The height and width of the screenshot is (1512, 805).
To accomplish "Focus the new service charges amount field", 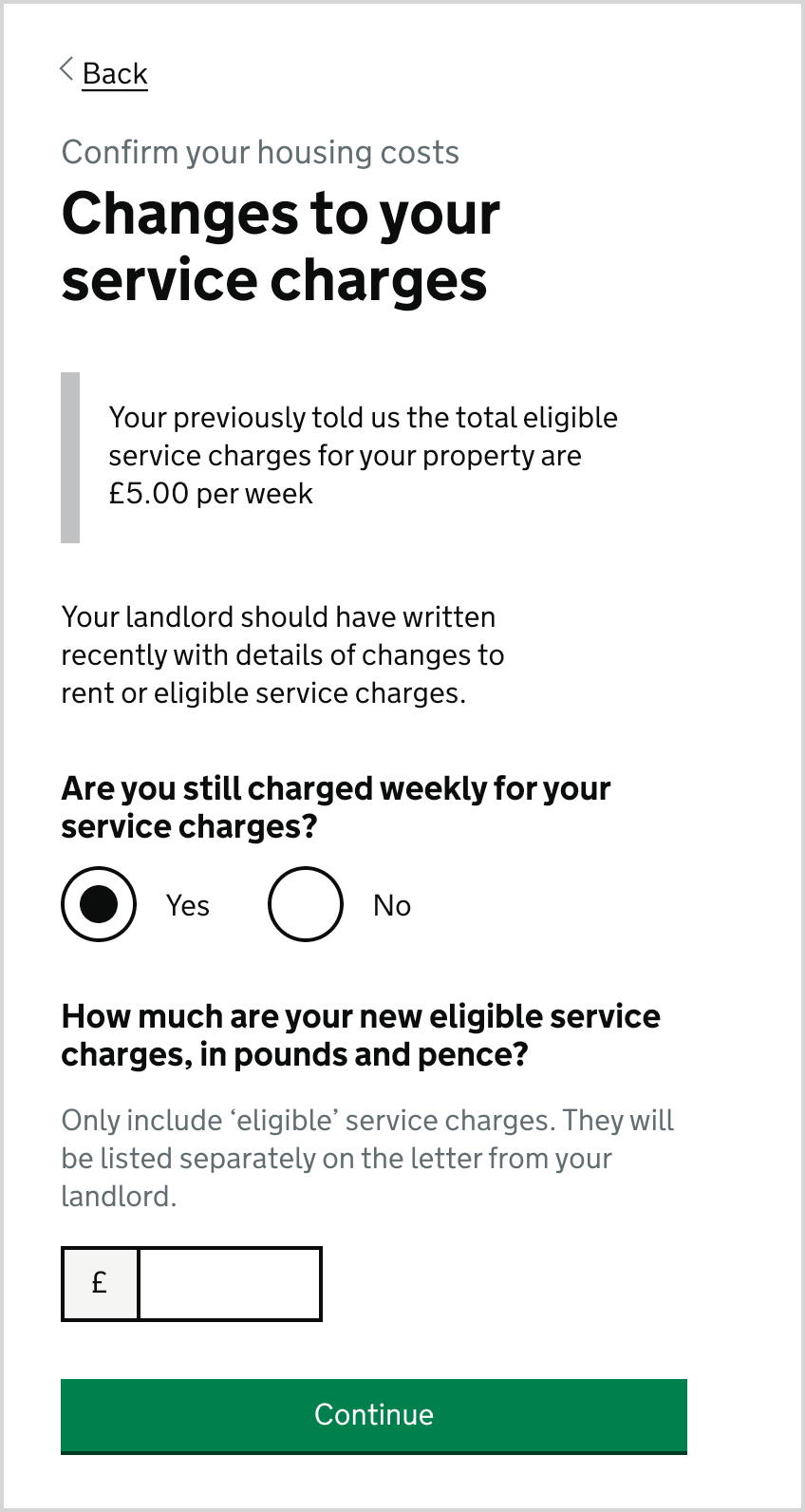I will coord(230,1283).
